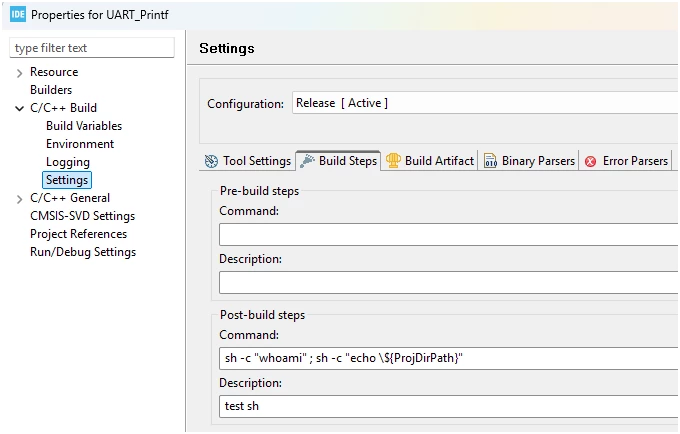Click the Post-build Command field with sh -c
This screenshot has width=680, height=434.
click(x=448, y=358)
